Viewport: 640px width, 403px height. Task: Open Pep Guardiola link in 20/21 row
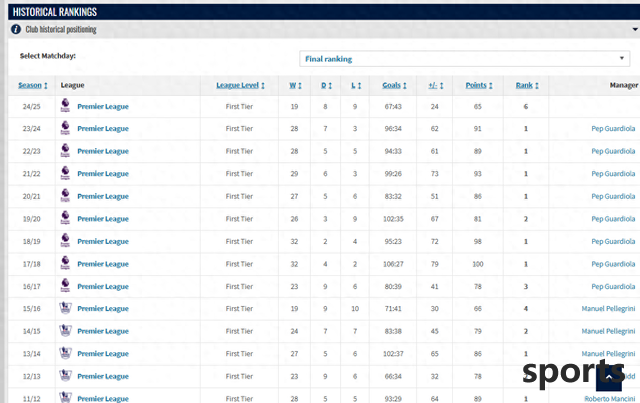[x=613, y=196]
